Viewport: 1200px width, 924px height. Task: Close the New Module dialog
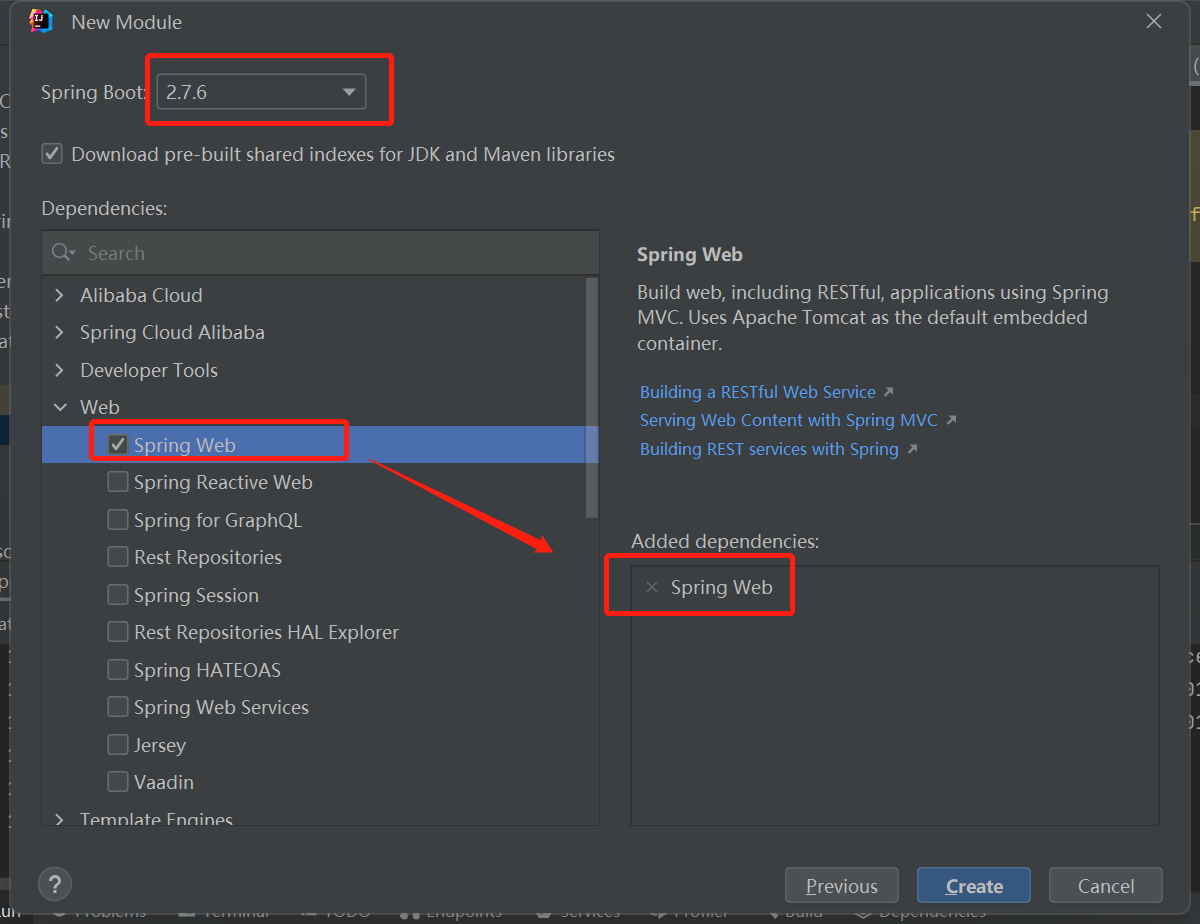(x=1154, y=21)
